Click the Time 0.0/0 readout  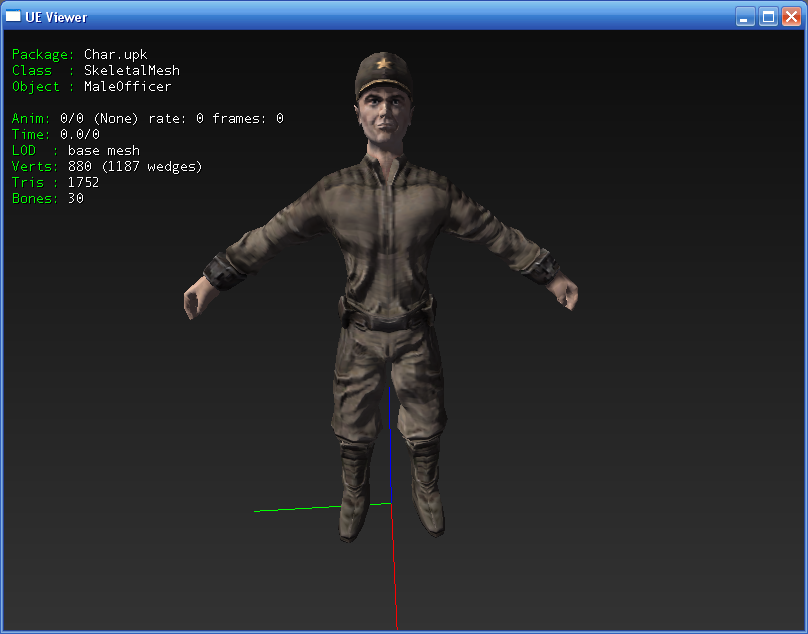[56, 135]
